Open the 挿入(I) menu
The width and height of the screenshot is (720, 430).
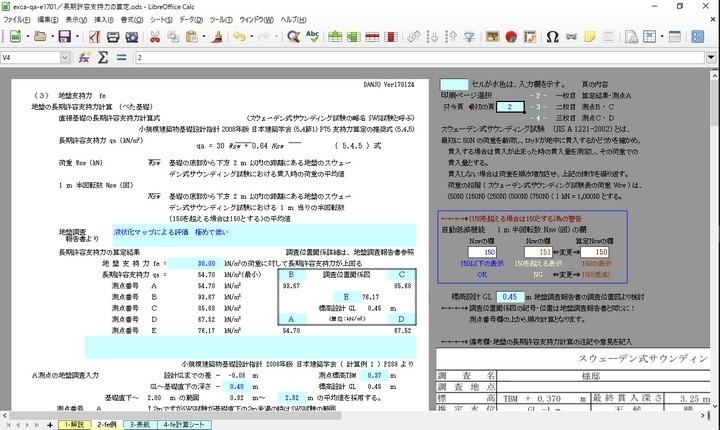coord(104,20)
